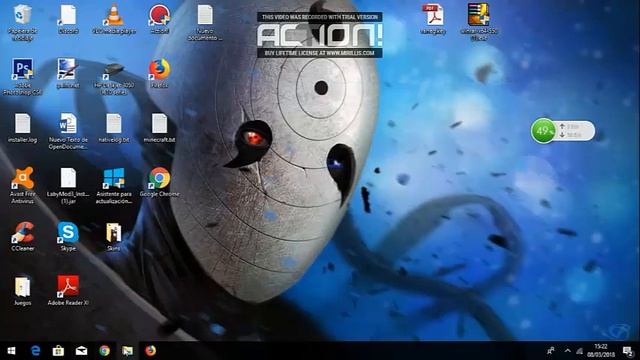Image resolution: width=640 pixels, height=360 pixels.
Task: Open the Skype desktop shortcut
Action: pos(68,233)
